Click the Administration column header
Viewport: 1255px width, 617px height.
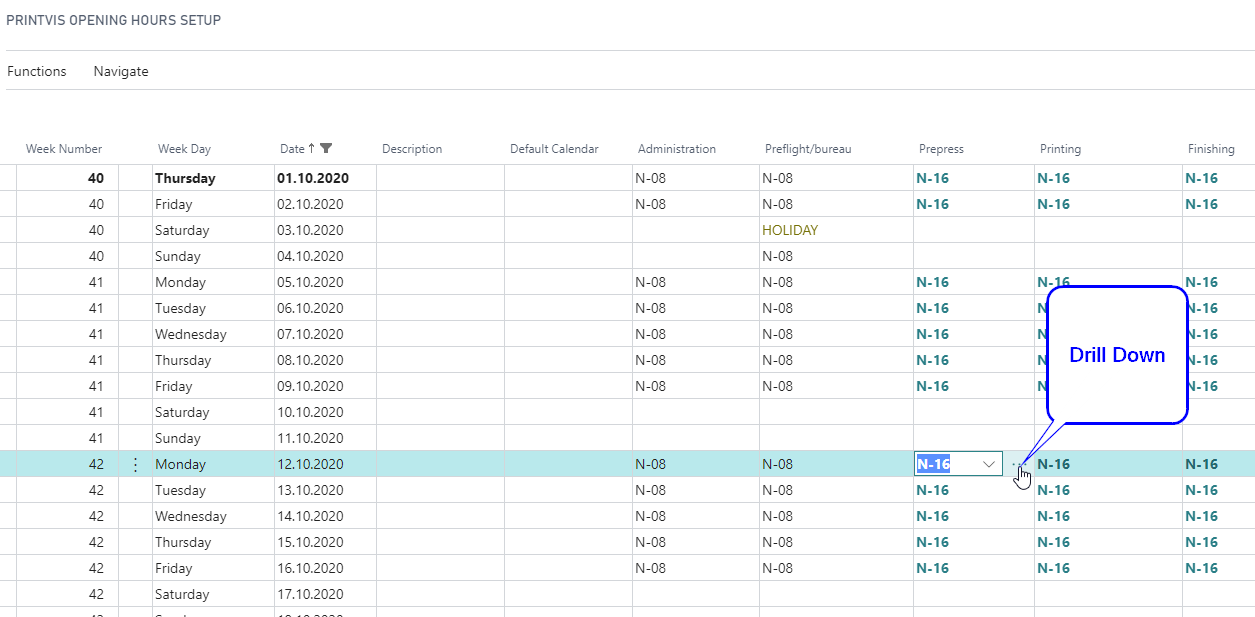pyautogui.click(x=677, y=149)
